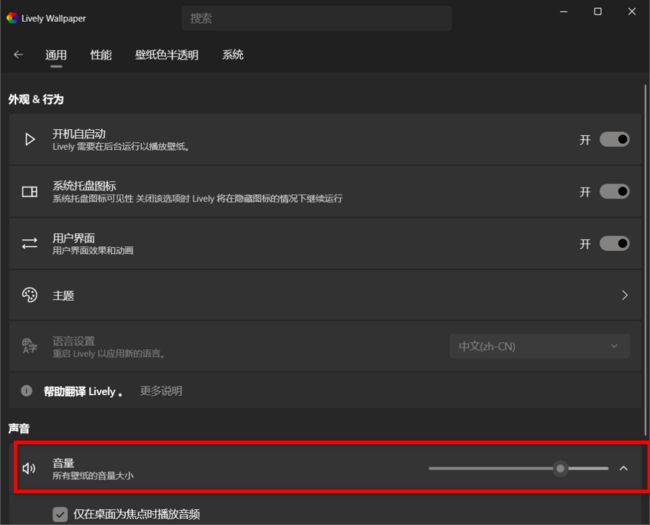650x525 pixels.
Task: Adjust the 音量 volume slider knob
Action: tap(560, 468)
